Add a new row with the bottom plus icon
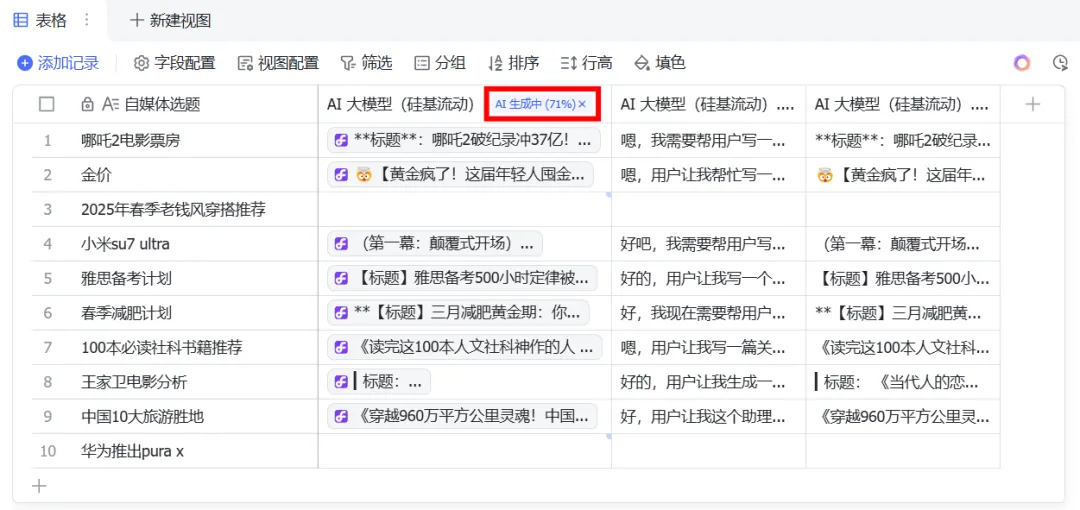Screen dimensions: 1080x510 click(x=40, y=486)
